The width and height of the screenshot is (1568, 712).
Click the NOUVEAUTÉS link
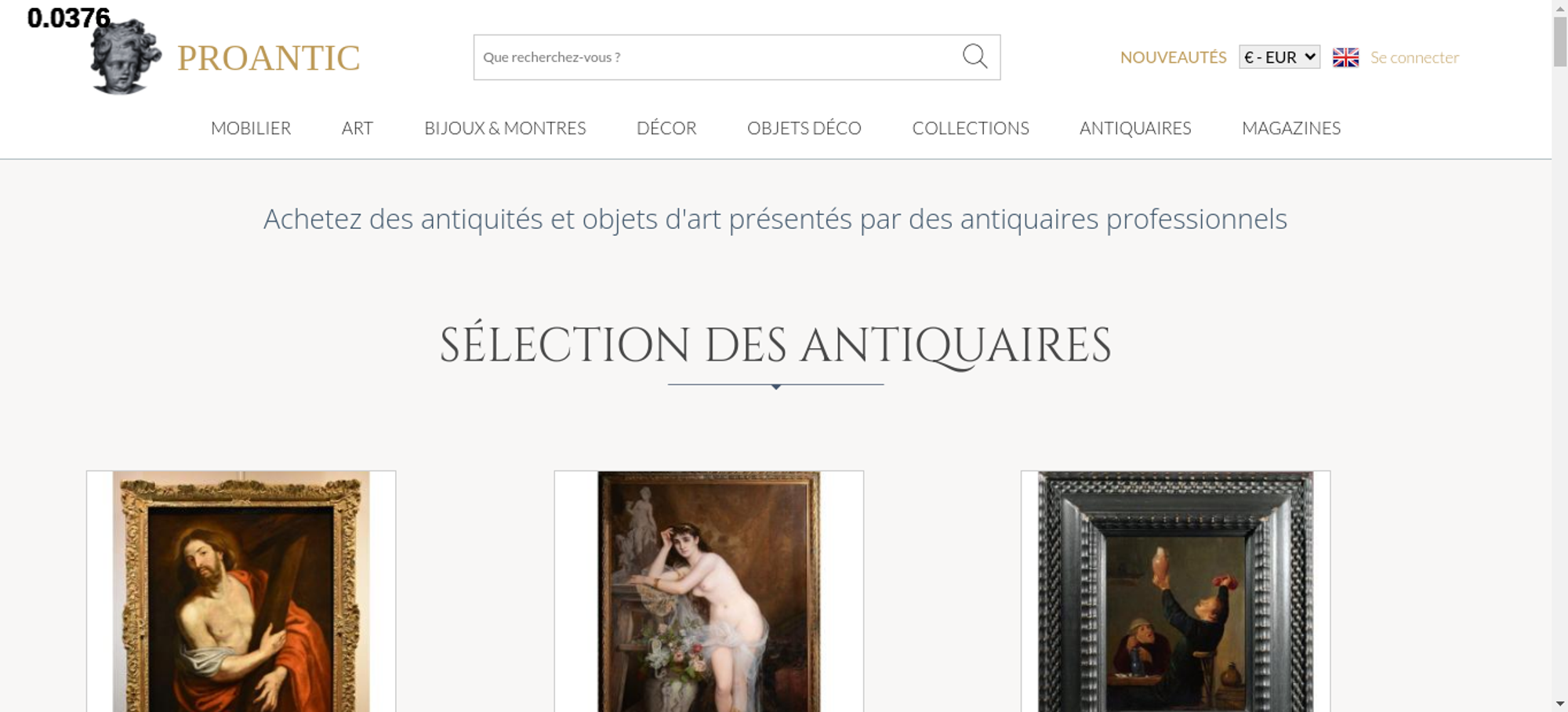(x=1173, y=57)
